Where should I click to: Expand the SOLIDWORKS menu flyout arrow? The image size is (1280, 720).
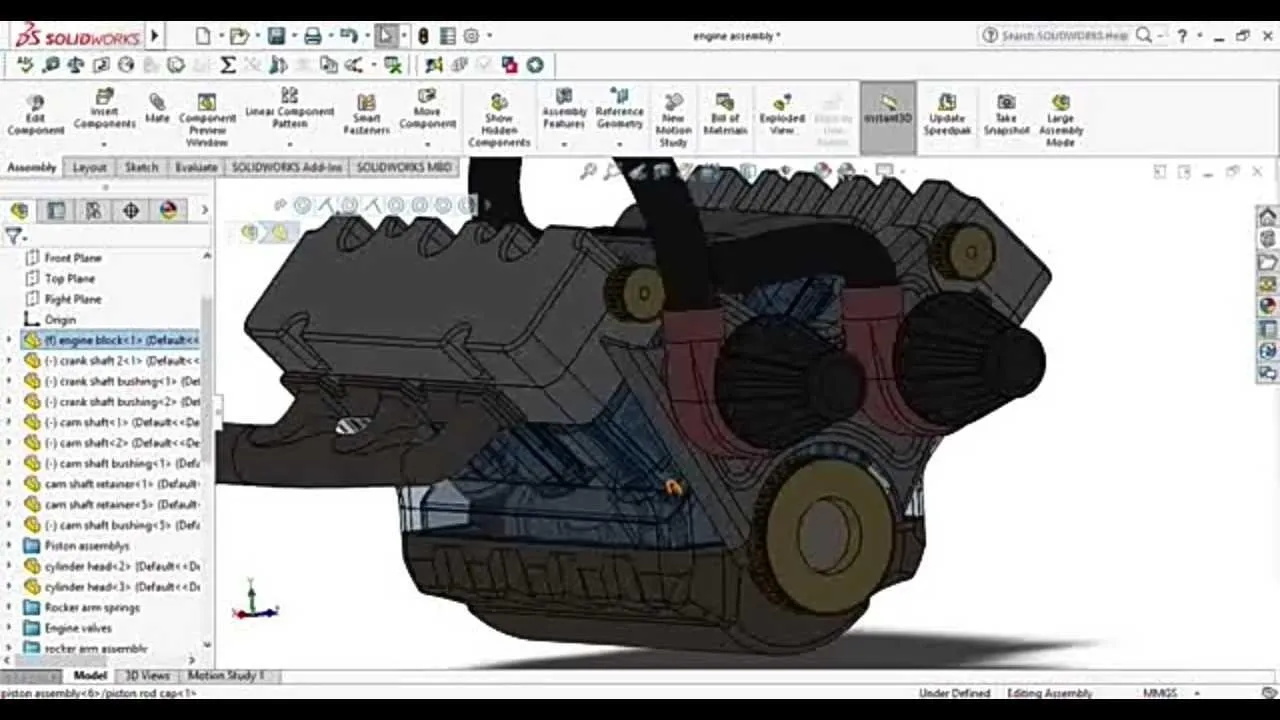155,36
